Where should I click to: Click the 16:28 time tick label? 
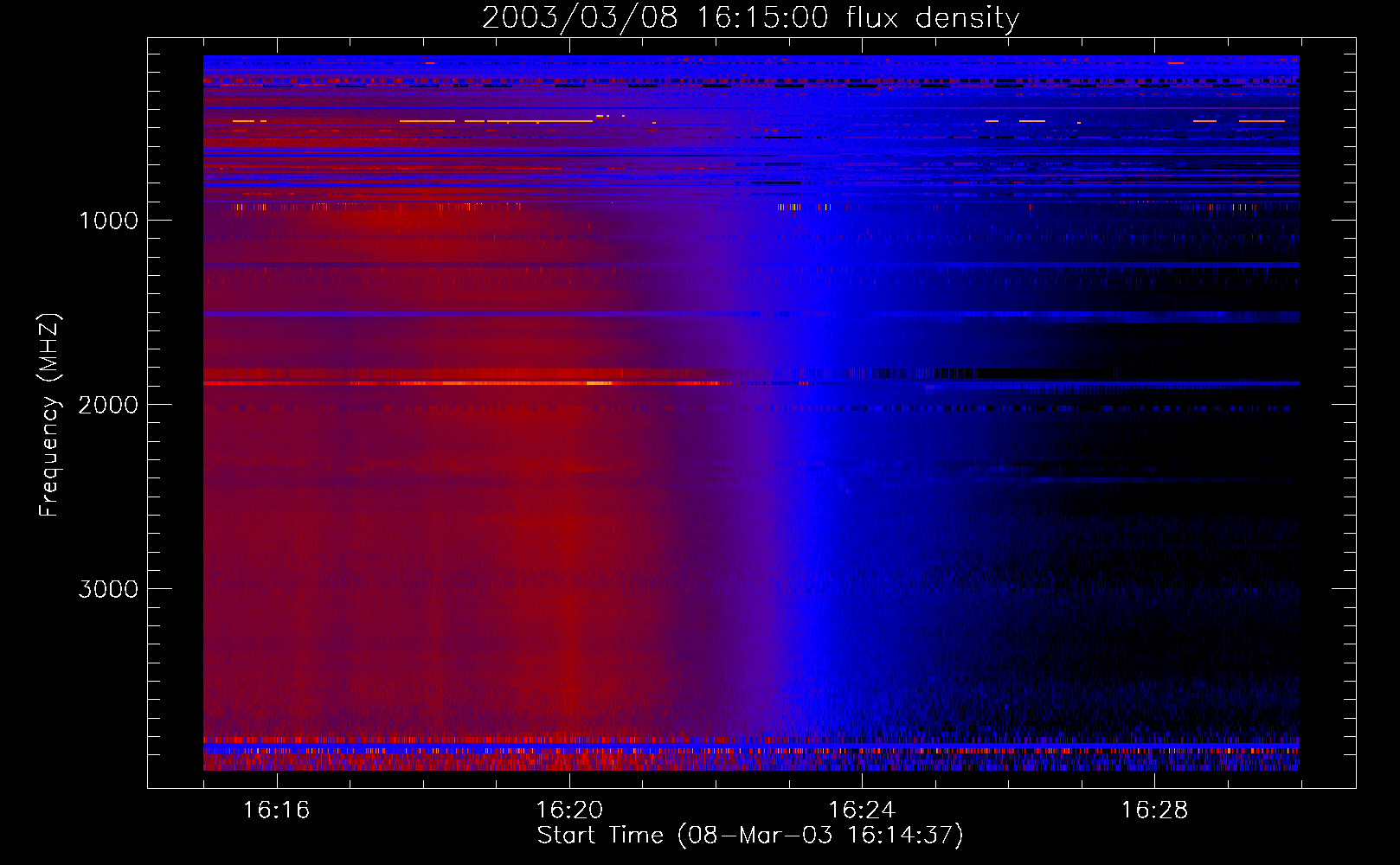point(1155,810)
